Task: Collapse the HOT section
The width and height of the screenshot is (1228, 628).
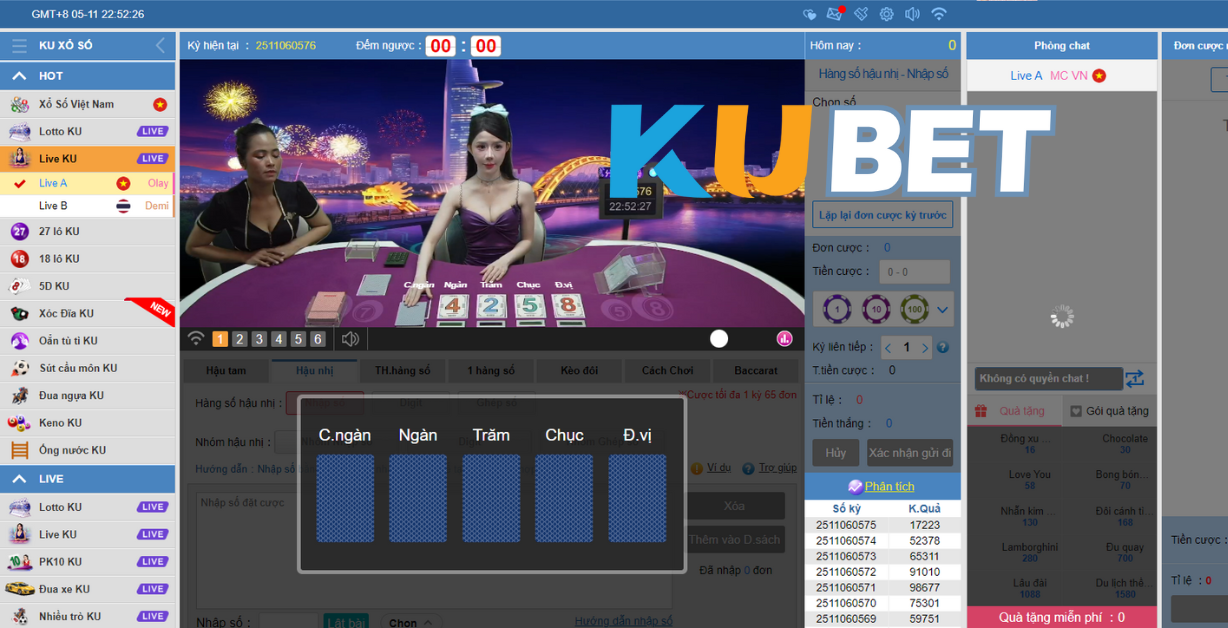Action: (87, 76)
